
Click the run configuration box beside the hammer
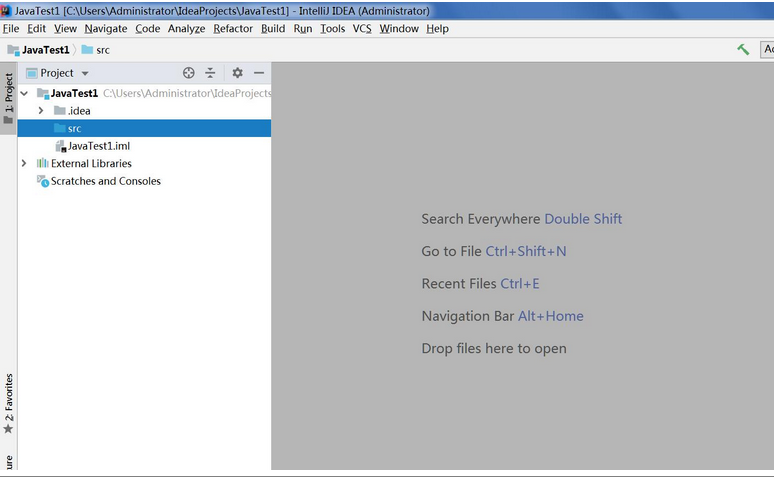pyautogui.click(x=767, y=49)
